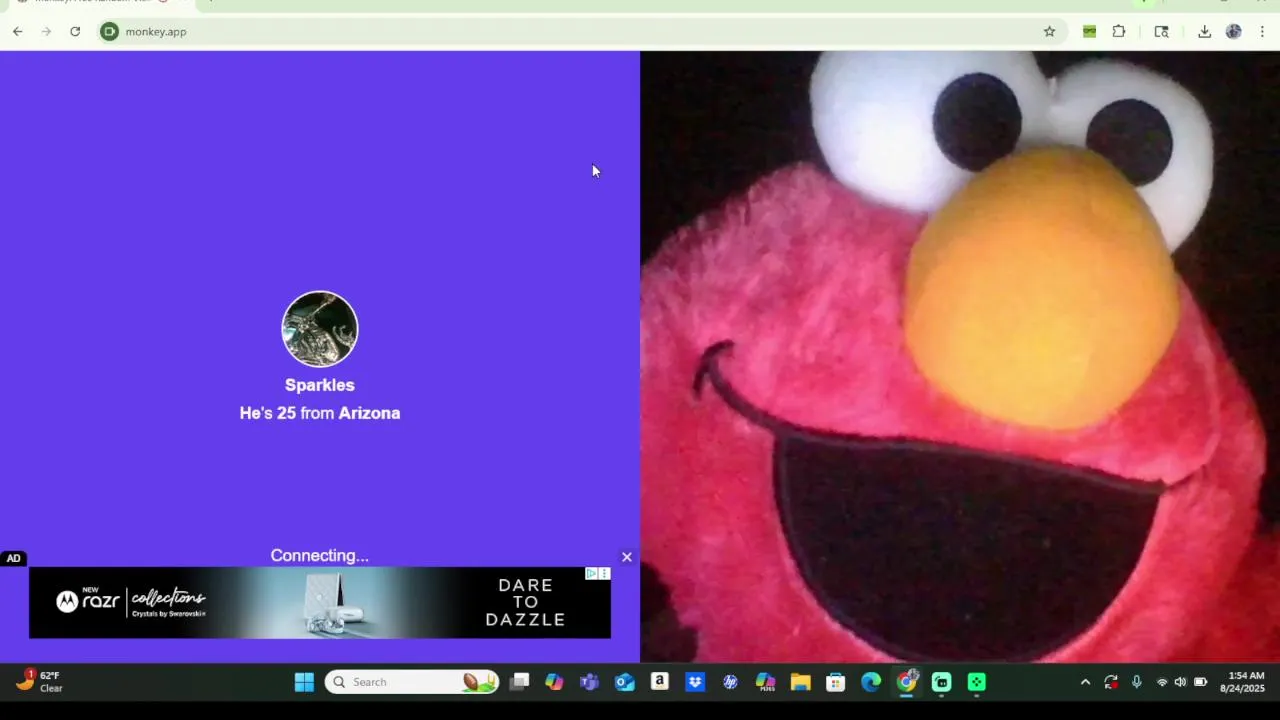The width and height of the screenshot is (1280, 720).
Task: View site information for monkey.app
Action: tap(109, 31)
